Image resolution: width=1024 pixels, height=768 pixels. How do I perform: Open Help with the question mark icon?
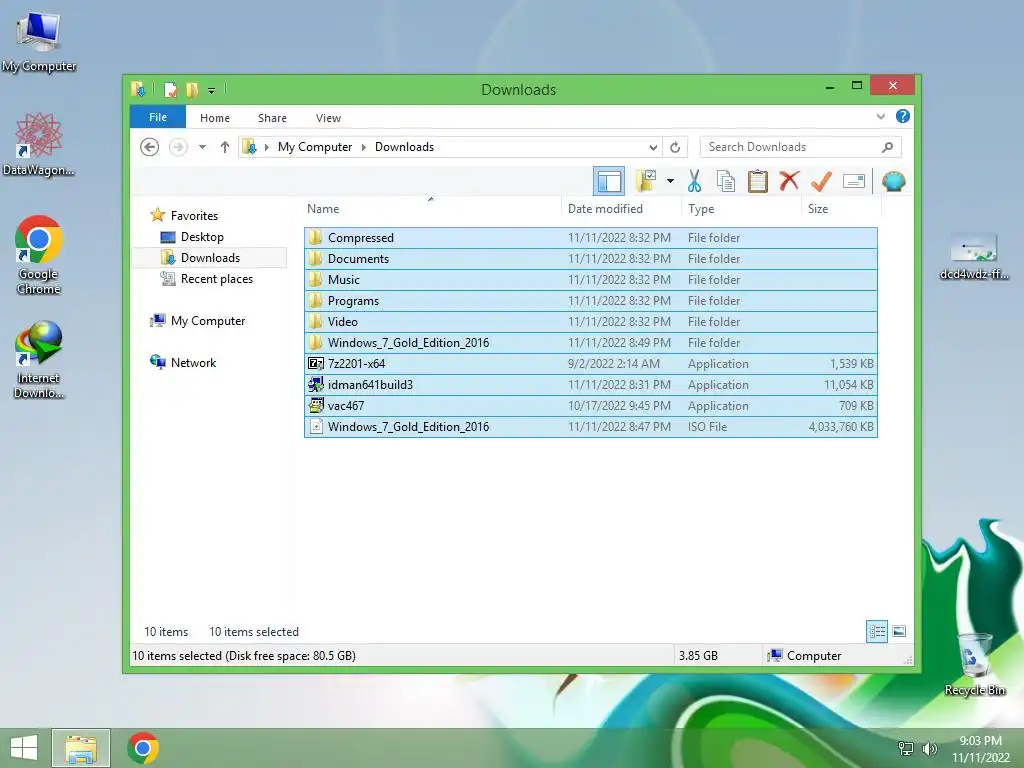[903, 116]
